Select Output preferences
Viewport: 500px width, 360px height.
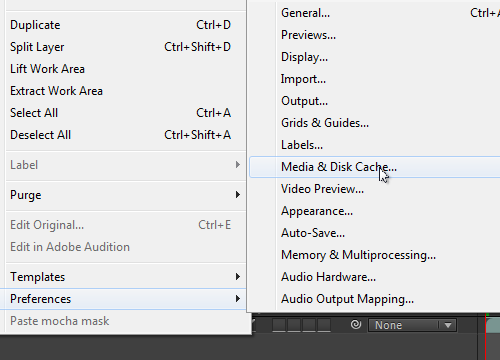coord(375,101)
